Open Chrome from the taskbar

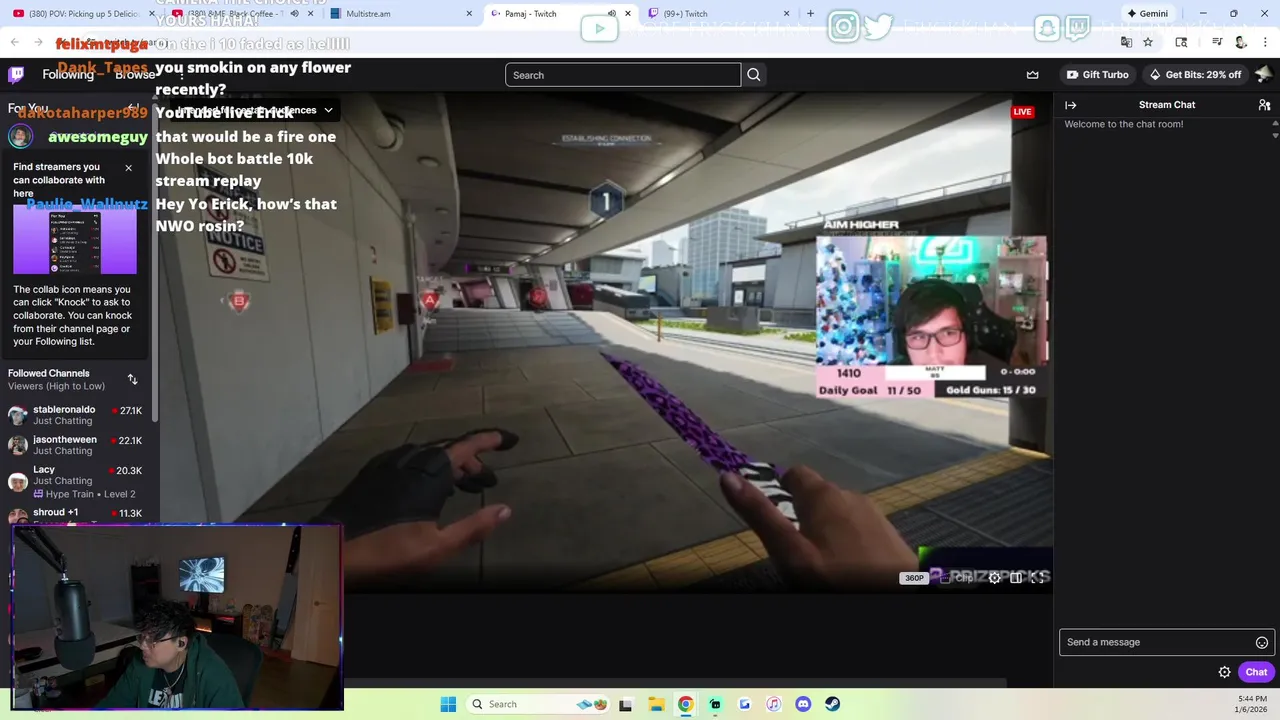coord(685,704)
